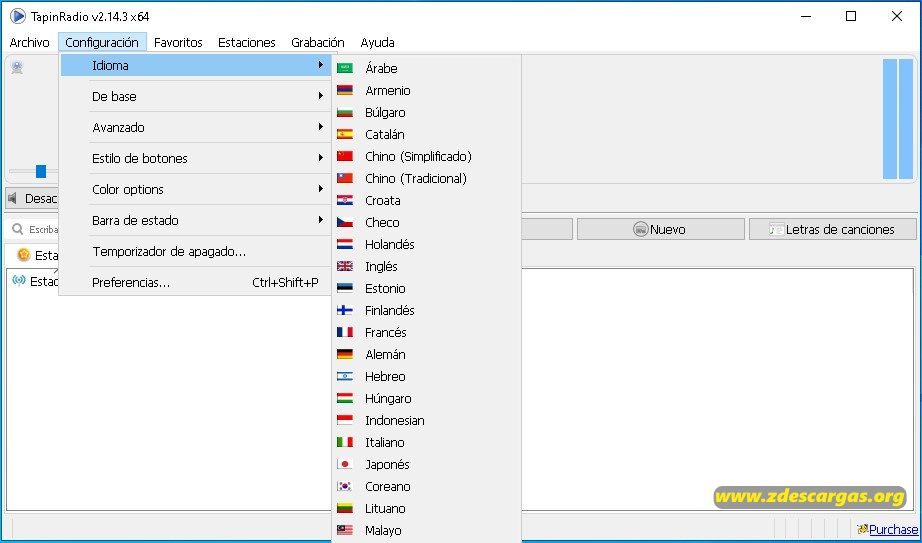Click the search magnifier icon
Screen dimensions: 922x543
pos(18,229)
